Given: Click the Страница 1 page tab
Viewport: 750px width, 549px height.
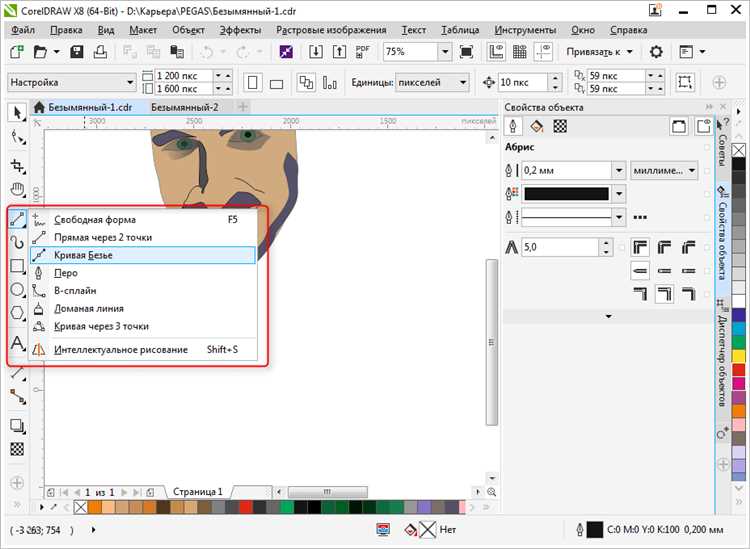Looking at the screenshot, I should coord(198,492).
